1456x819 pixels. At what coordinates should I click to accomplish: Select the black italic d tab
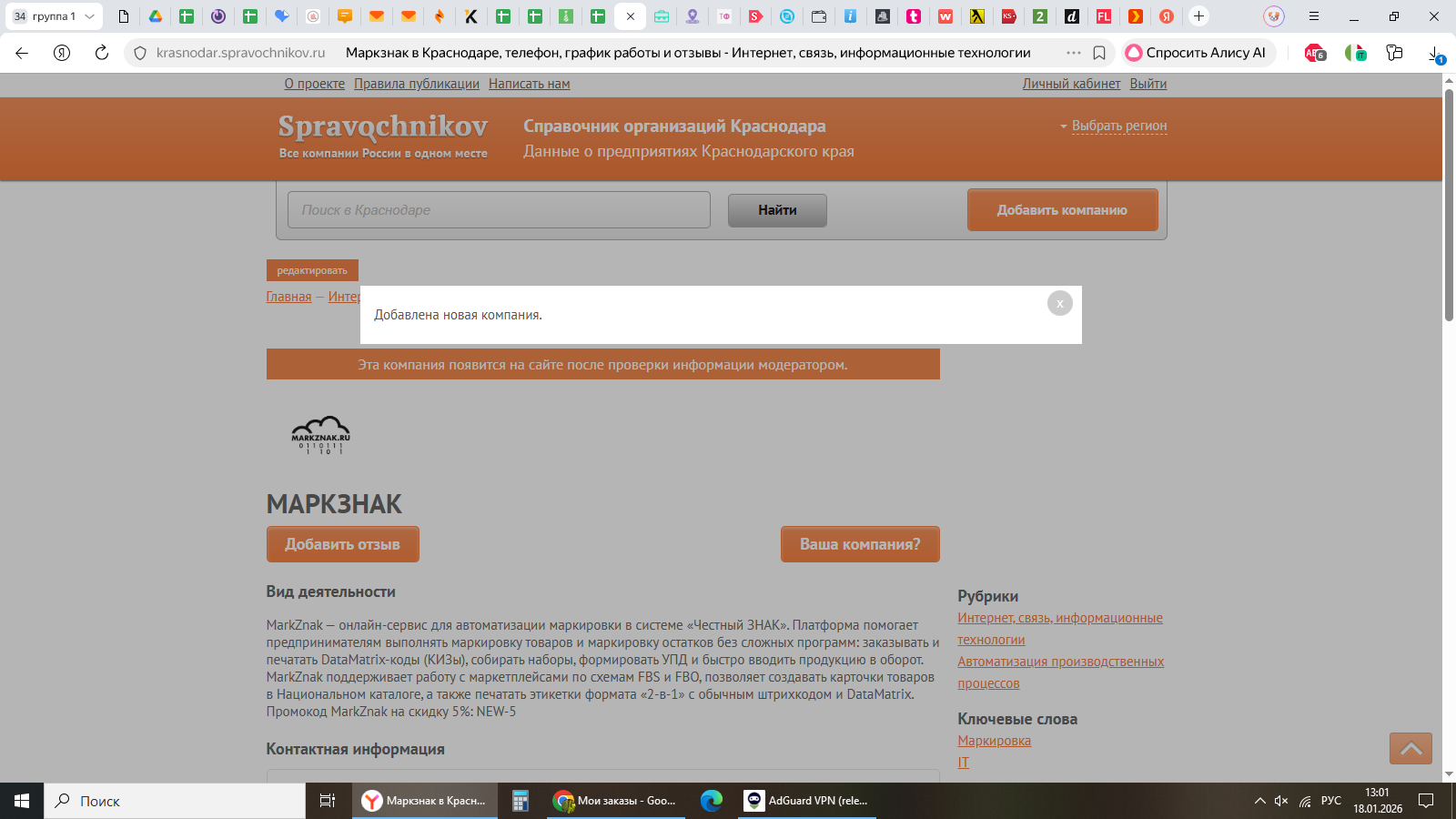tap(1072, 16)
